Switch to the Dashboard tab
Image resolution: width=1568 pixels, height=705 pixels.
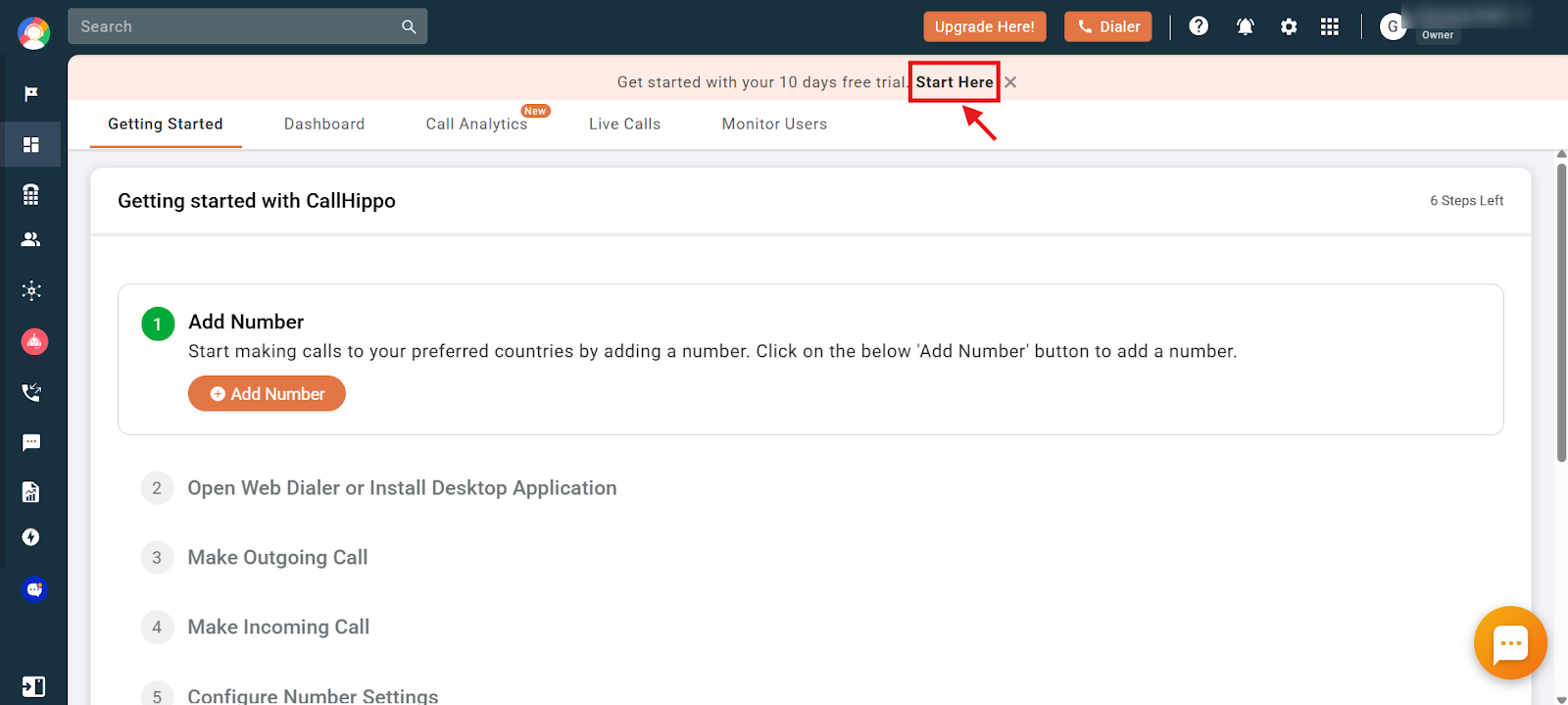tap(324, 124)
